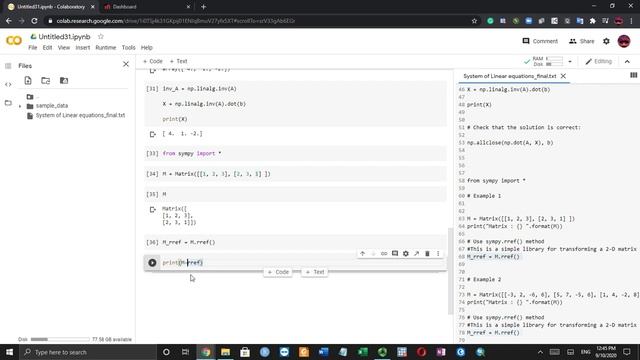Open the Edit menu
This screenshot has height=360, width=640.
coord(47,48)
